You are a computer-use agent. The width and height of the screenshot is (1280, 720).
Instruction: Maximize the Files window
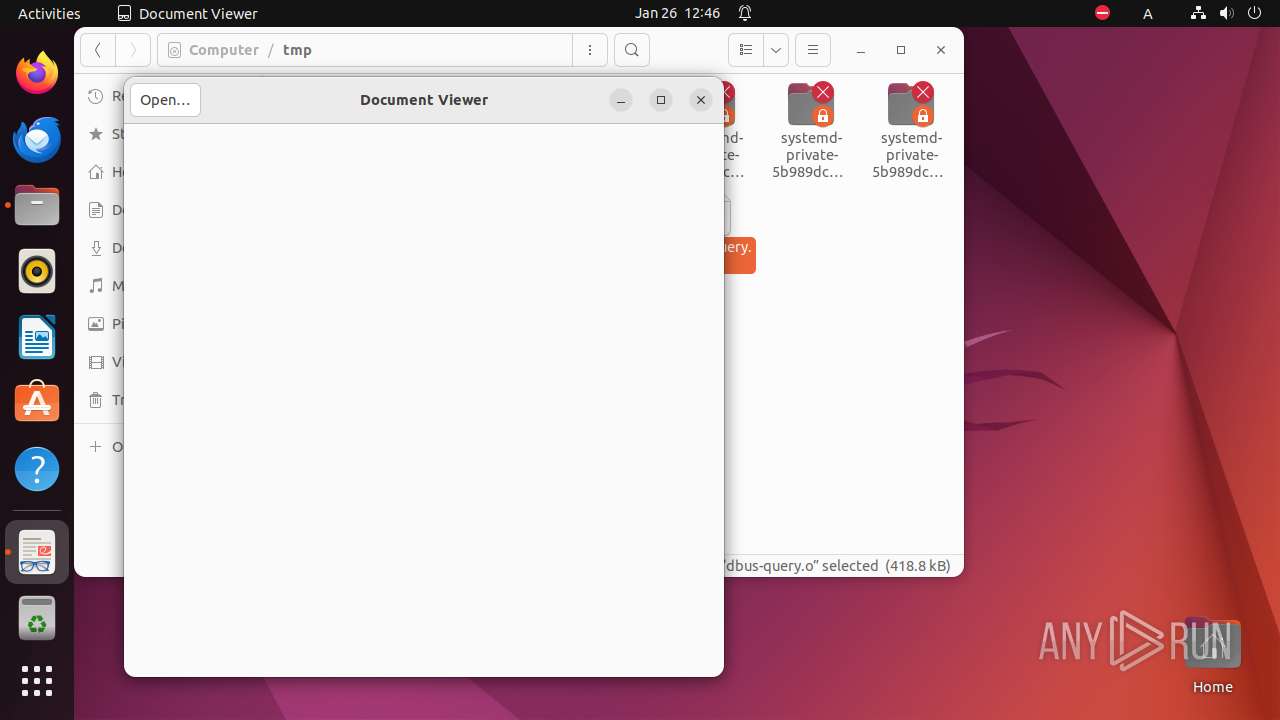901,50
